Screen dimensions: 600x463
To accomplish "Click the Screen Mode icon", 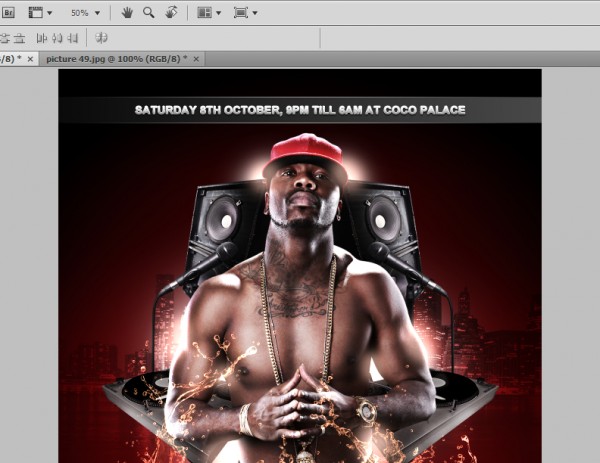I will click(241, 13).
